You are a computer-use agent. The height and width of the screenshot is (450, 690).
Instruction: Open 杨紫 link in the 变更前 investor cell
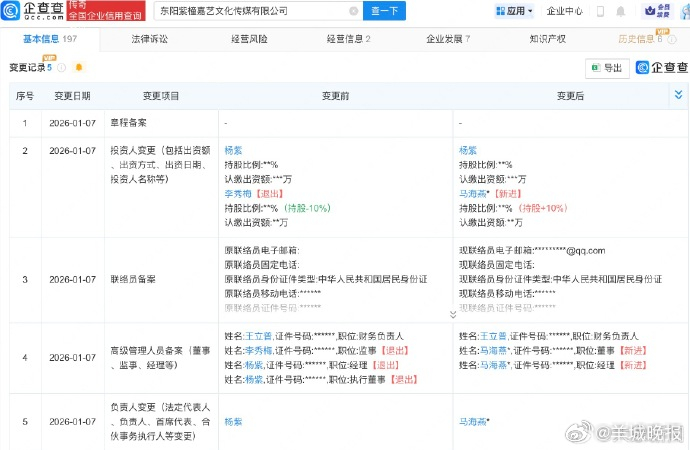(x=233, y=150)
